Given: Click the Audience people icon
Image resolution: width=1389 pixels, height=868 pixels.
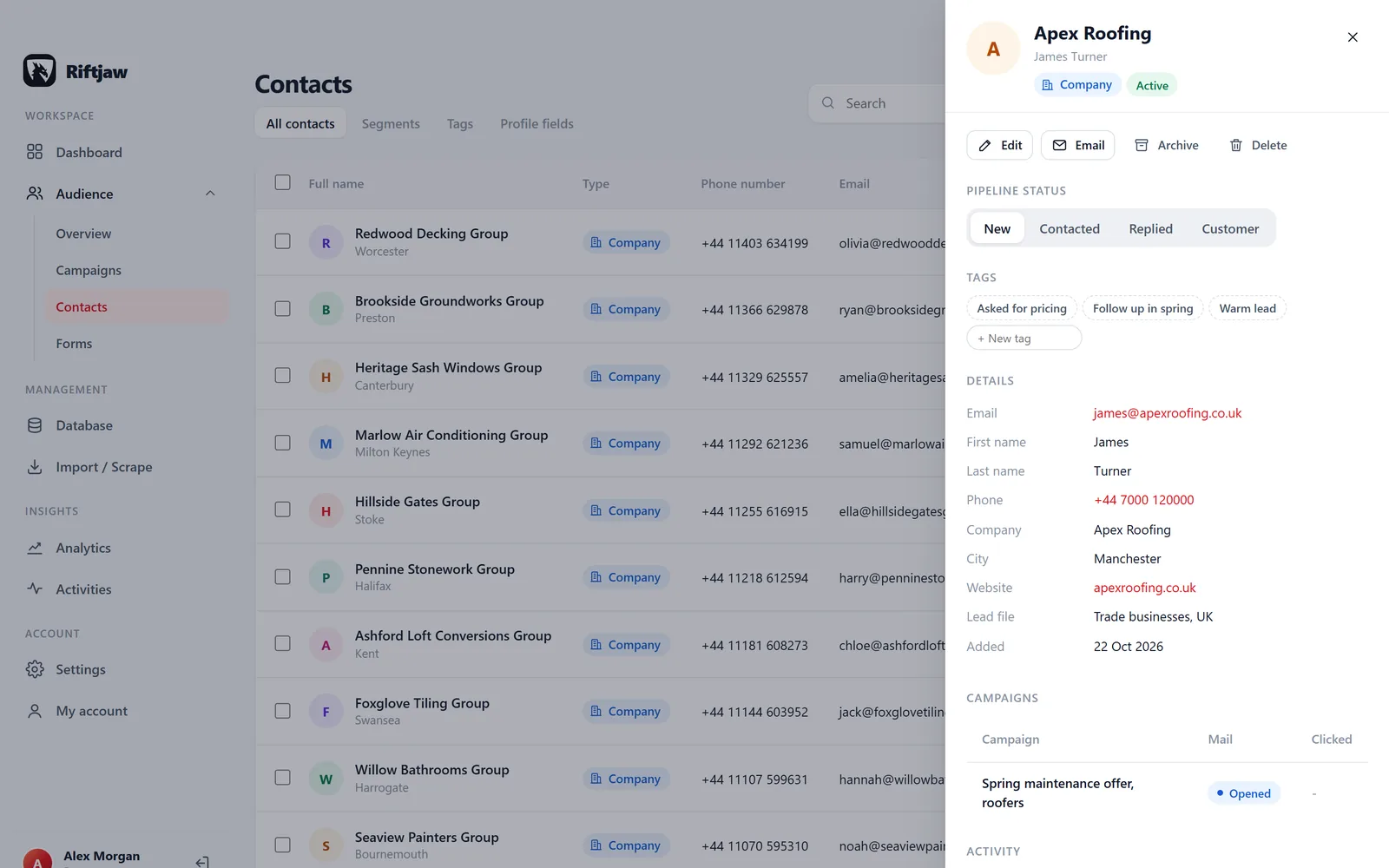Looking at the screenshot, I should tap(35, 194).
